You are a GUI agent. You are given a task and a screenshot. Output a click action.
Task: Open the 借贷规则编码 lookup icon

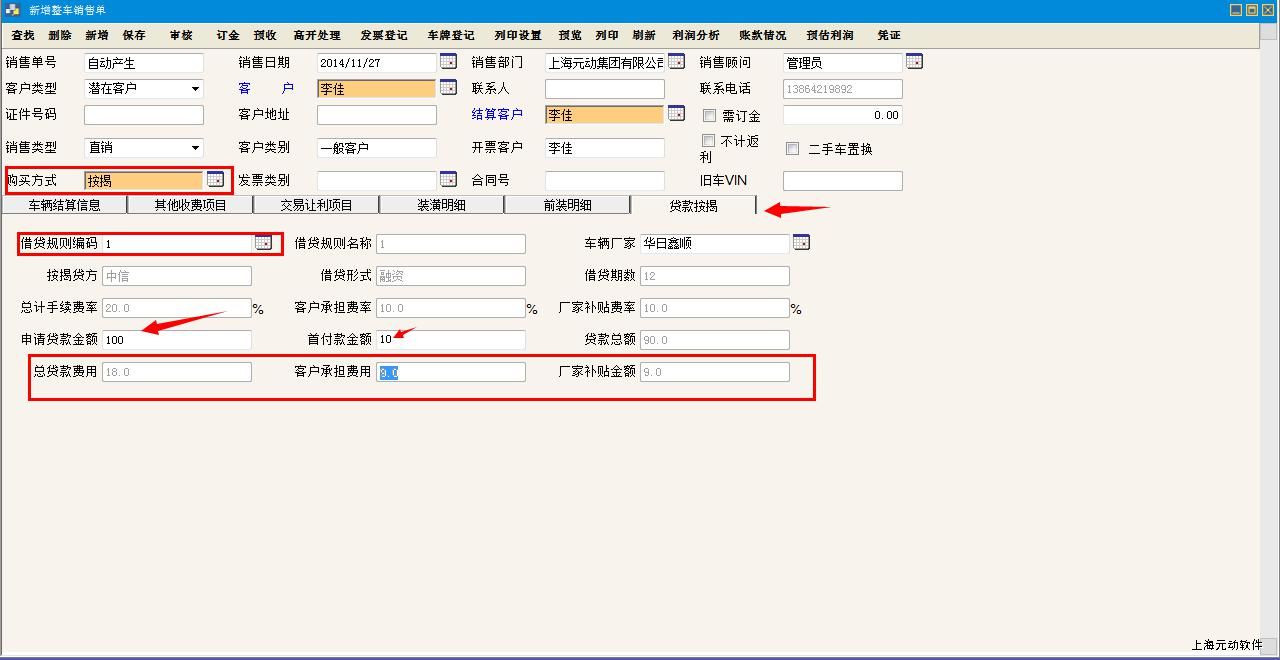(263, 243)
